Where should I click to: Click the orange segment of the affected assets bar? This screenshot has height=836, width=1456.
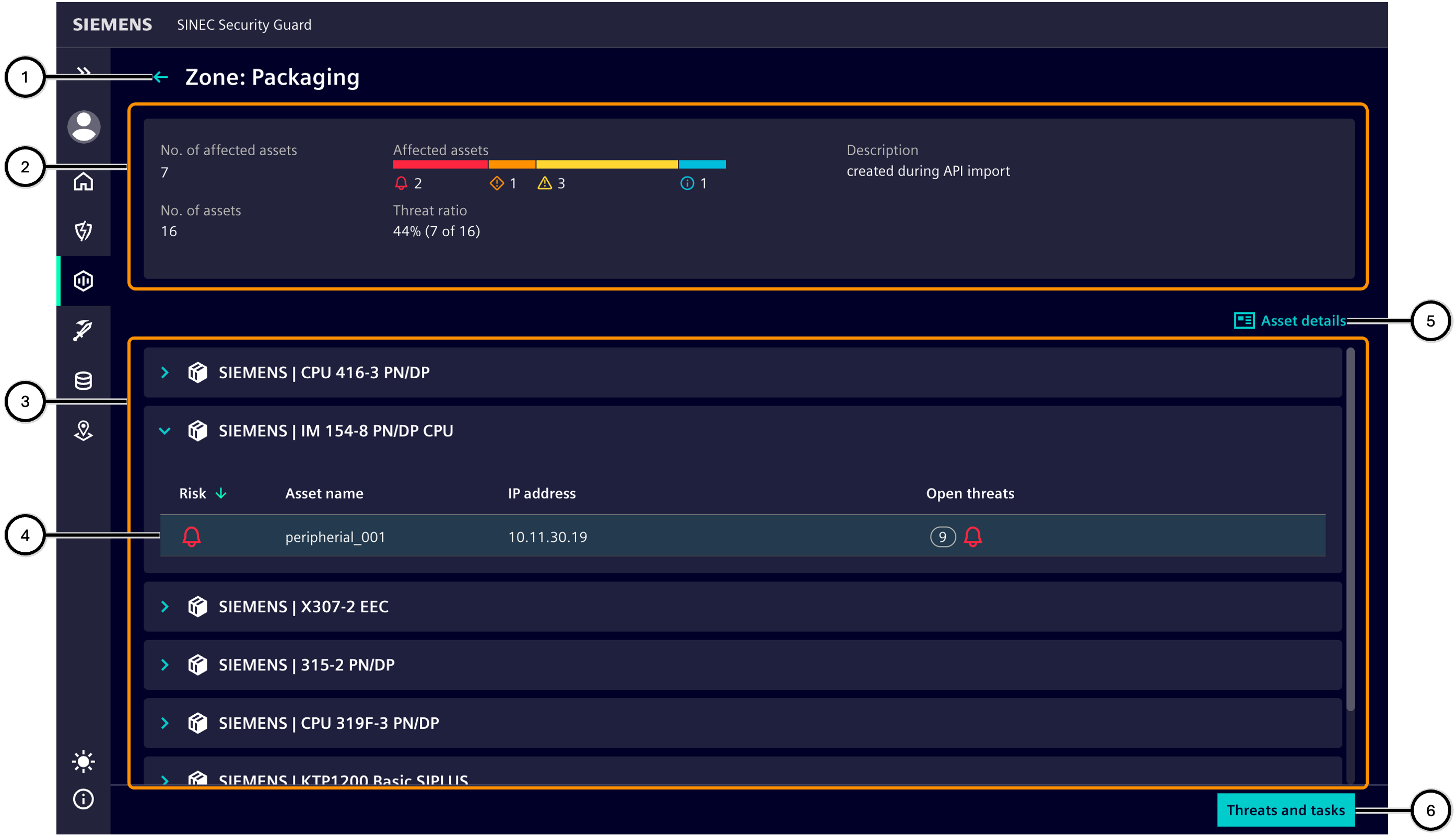(512, 164)
